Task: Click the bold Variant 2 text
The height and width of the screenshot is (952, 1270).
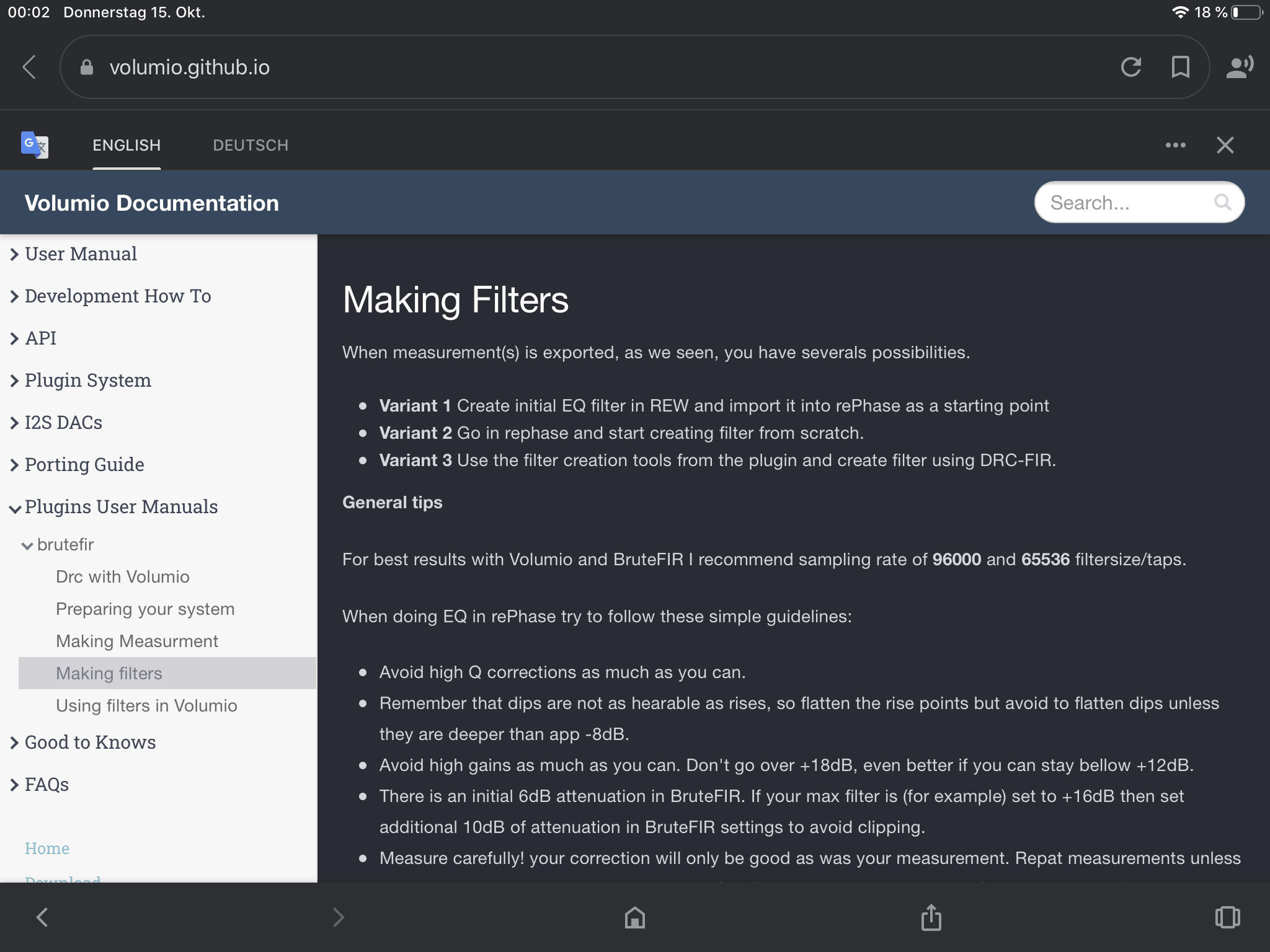Action: click(415, 433)
